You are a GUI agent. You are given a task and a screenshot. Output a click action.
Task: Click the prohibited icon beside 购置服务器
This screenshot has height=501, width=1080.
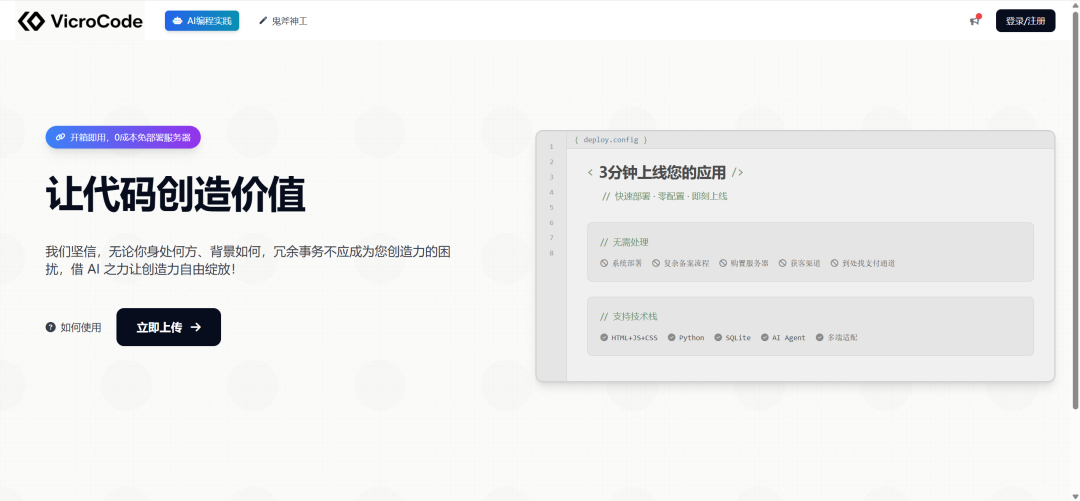point(723,263)
